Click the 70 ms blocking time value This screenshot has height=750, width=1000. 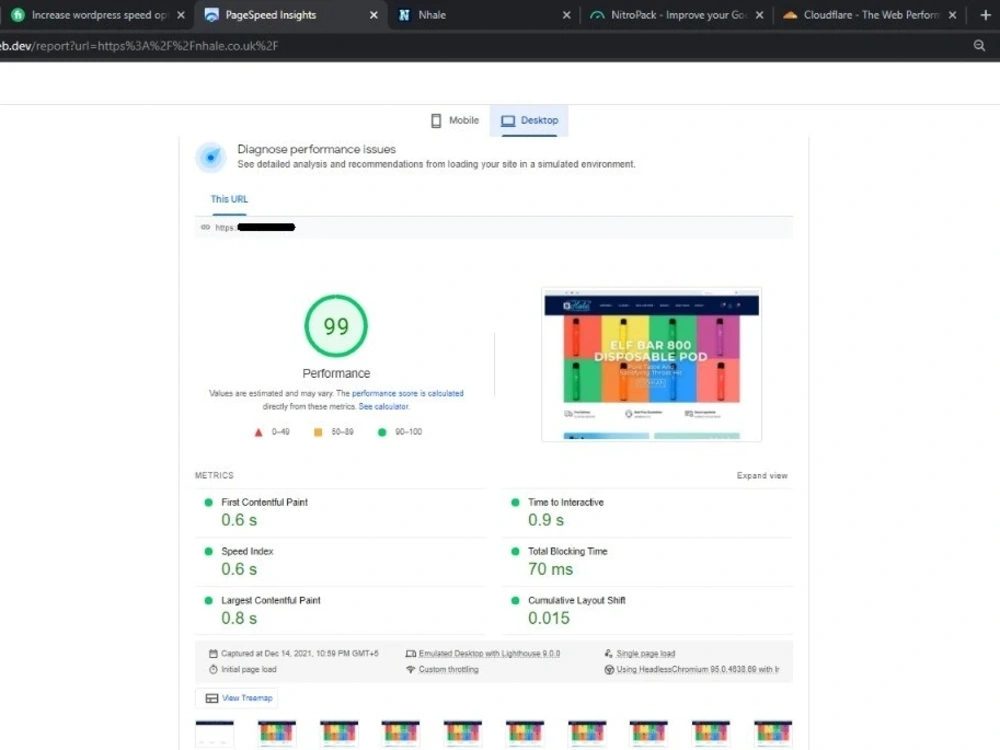550,569
